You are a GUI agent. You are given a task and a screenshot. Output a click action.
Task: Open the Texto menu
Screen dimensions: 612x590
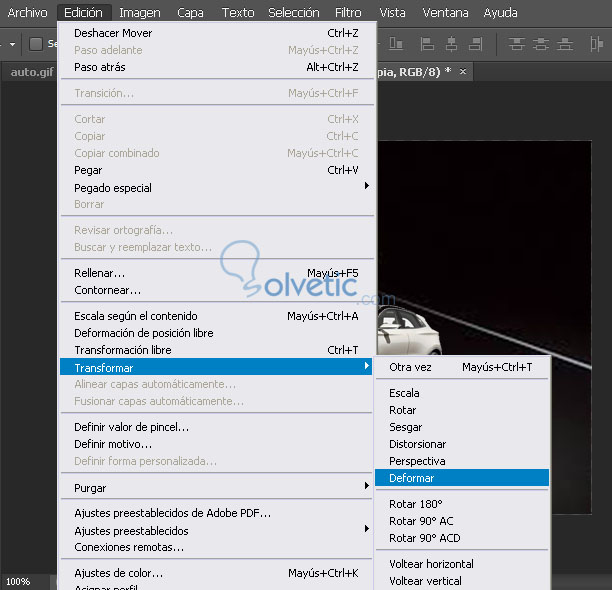(x=238, y=12)
